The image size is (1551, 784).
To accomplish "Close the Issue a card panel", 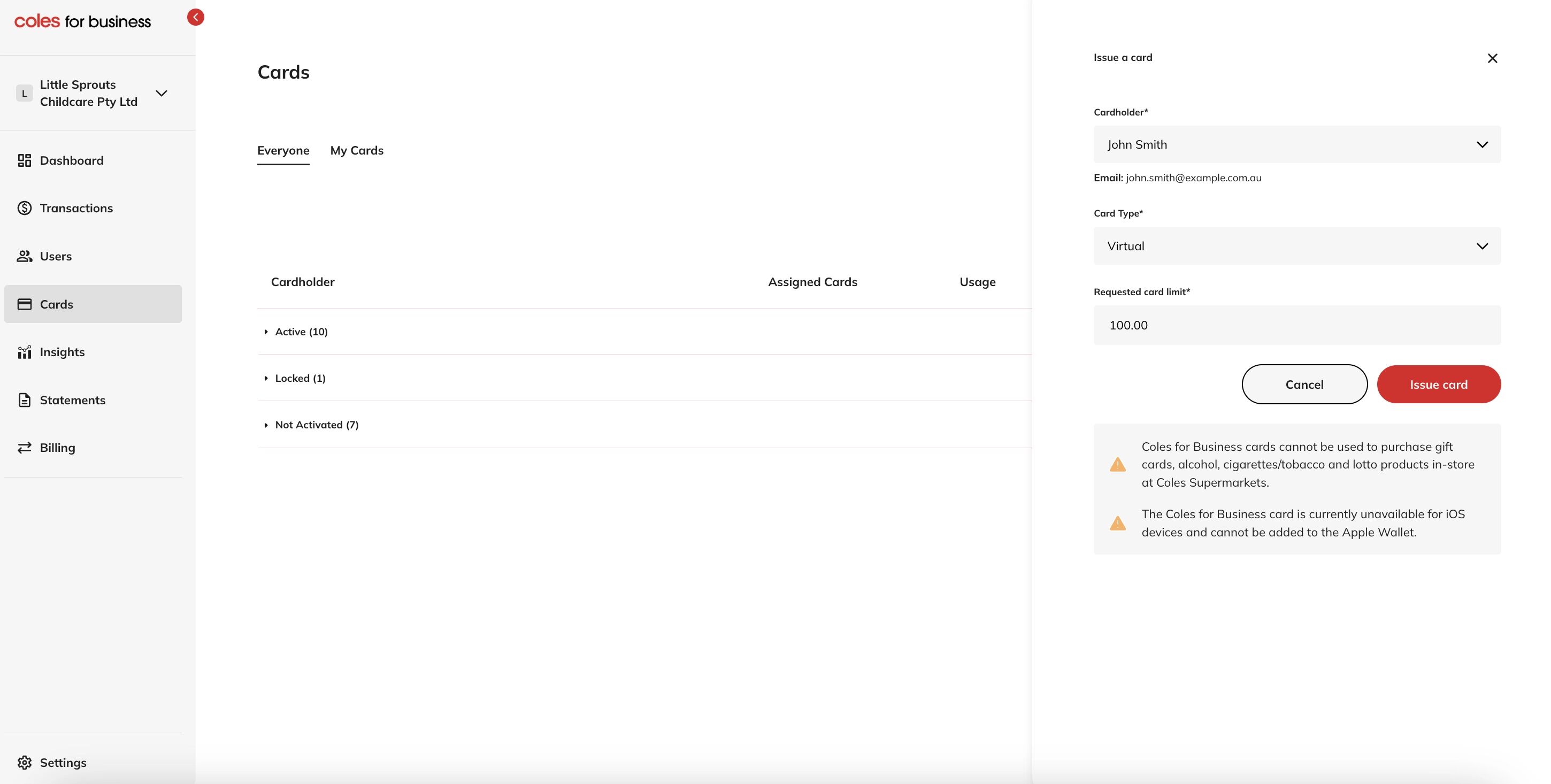I will click(x=1492, y=58).
